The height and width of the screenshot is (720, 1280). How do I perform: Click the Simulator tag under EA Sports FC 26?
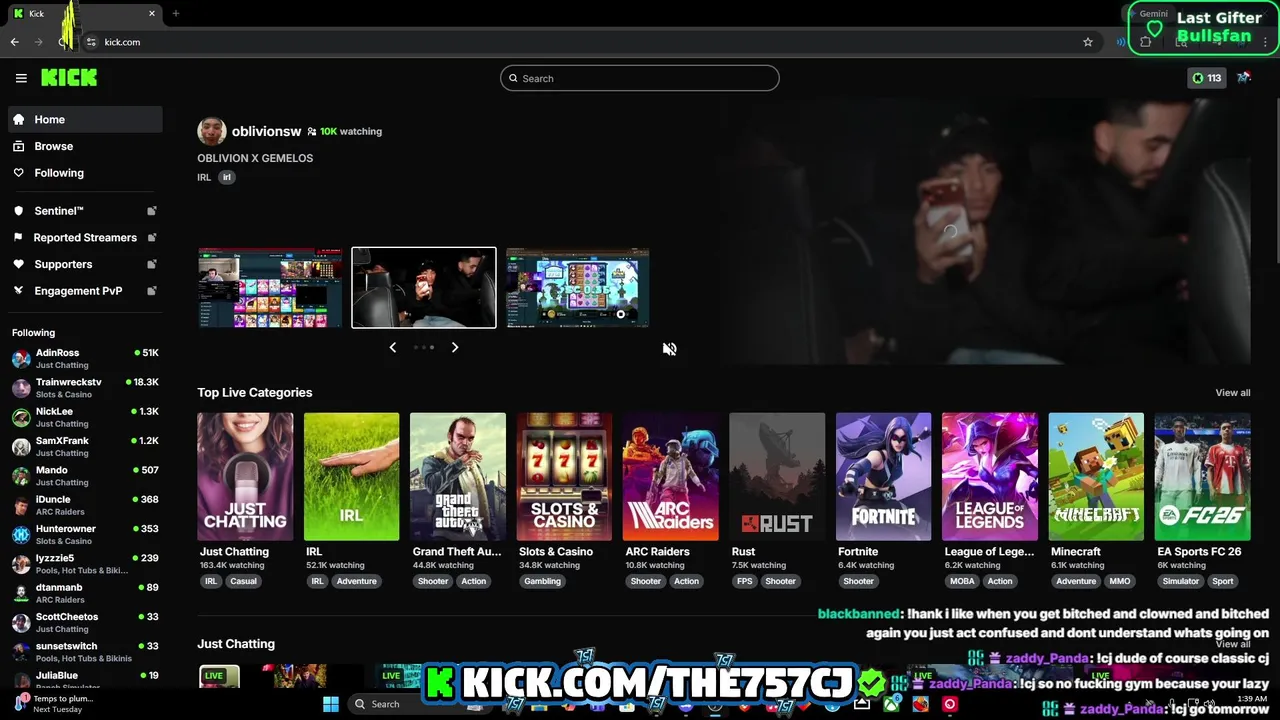point(1181,581)
